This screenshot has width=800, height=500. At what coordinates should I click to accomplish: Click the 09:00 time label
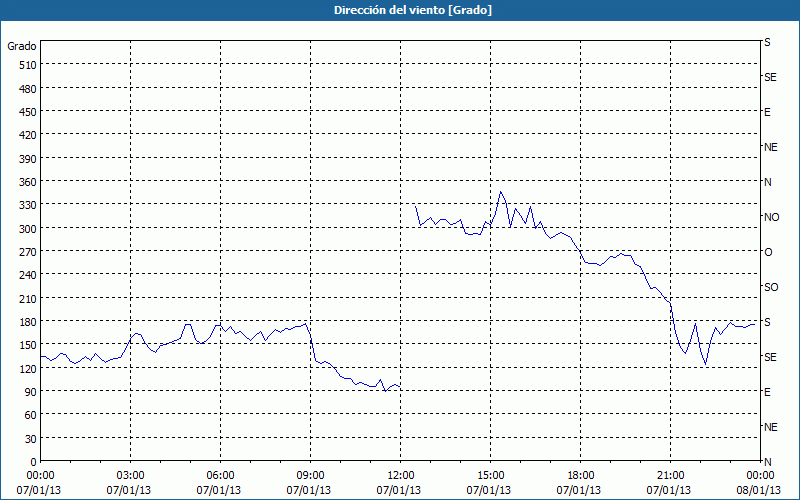coord(310,476)
